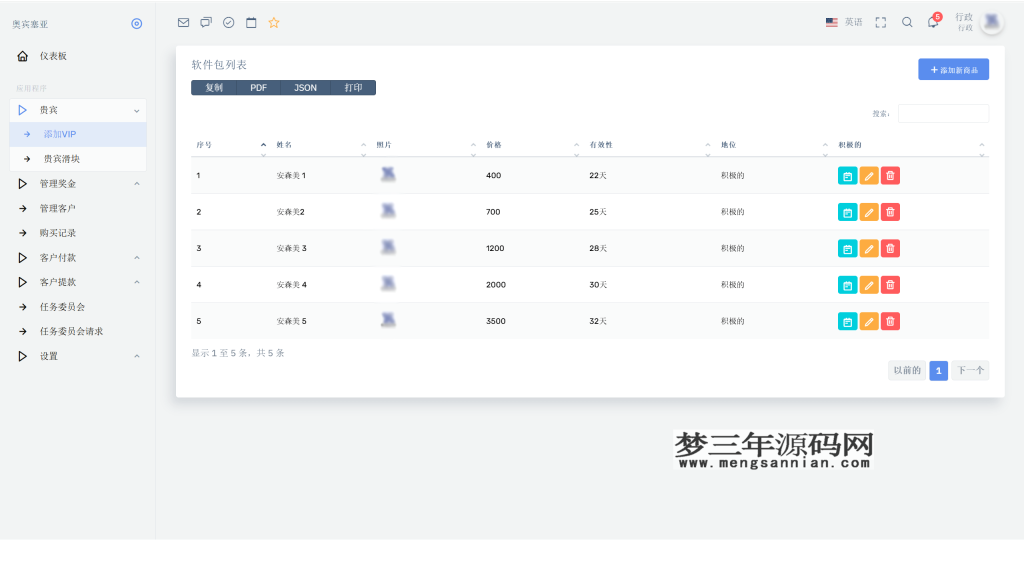This screenshot has height=566, width=1024.
Task: Click the 打印 print button
Action: tap(353, 87)
